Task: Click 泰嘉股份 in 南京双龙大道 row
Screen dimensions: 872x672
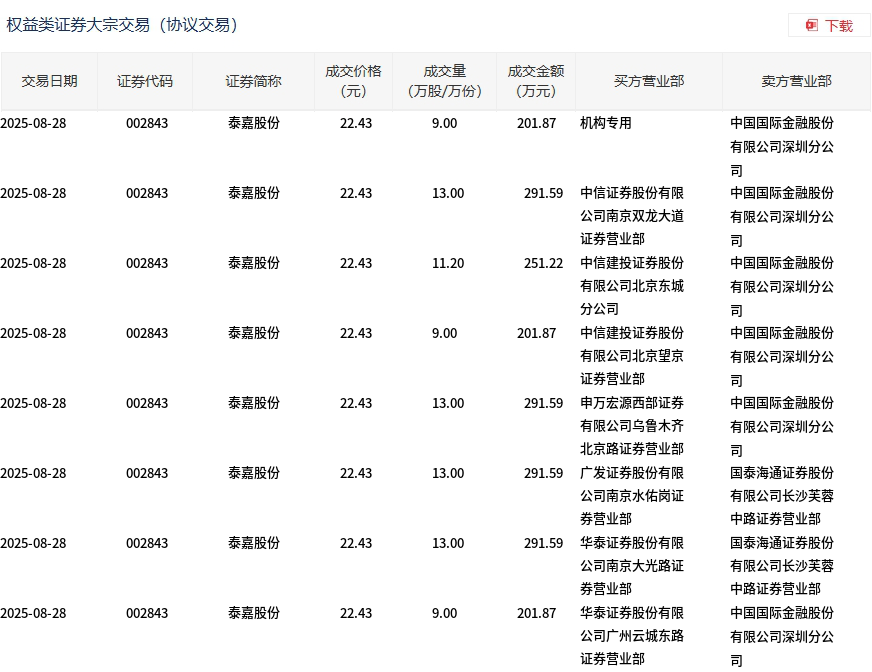Action: [x=254, y=193]
